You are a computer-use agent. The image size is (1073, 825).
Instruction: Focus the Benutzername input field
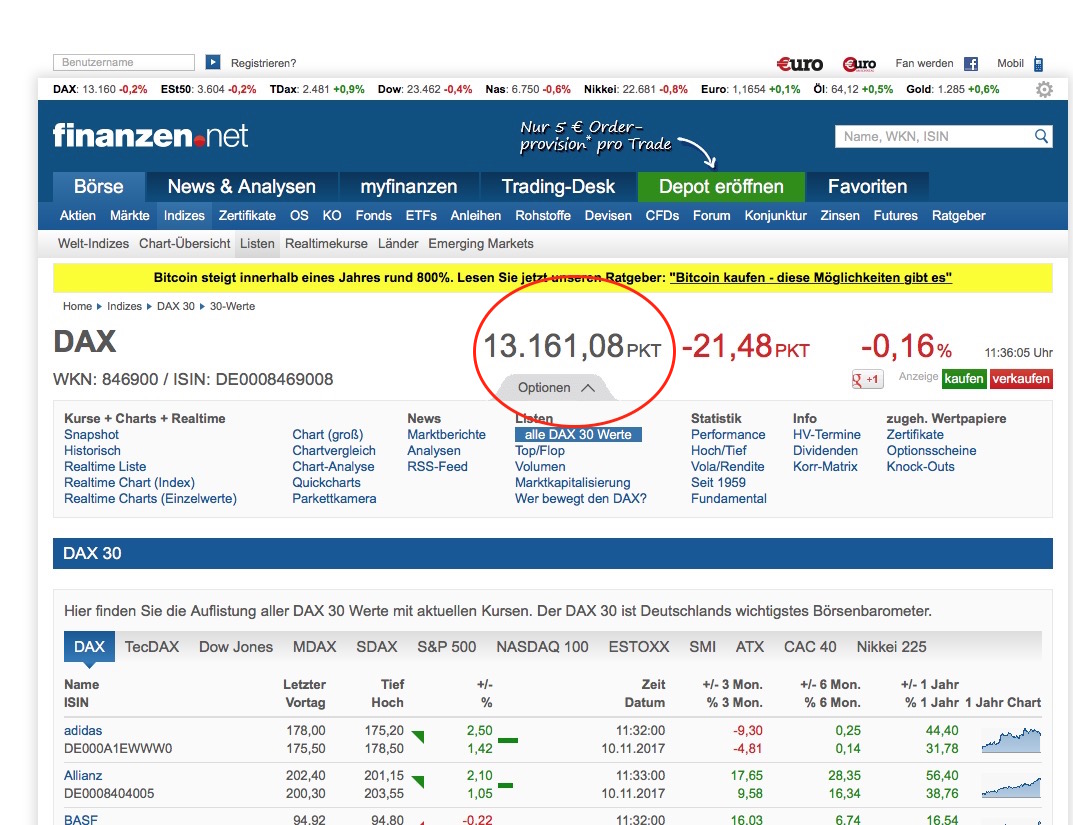(124, 62)
